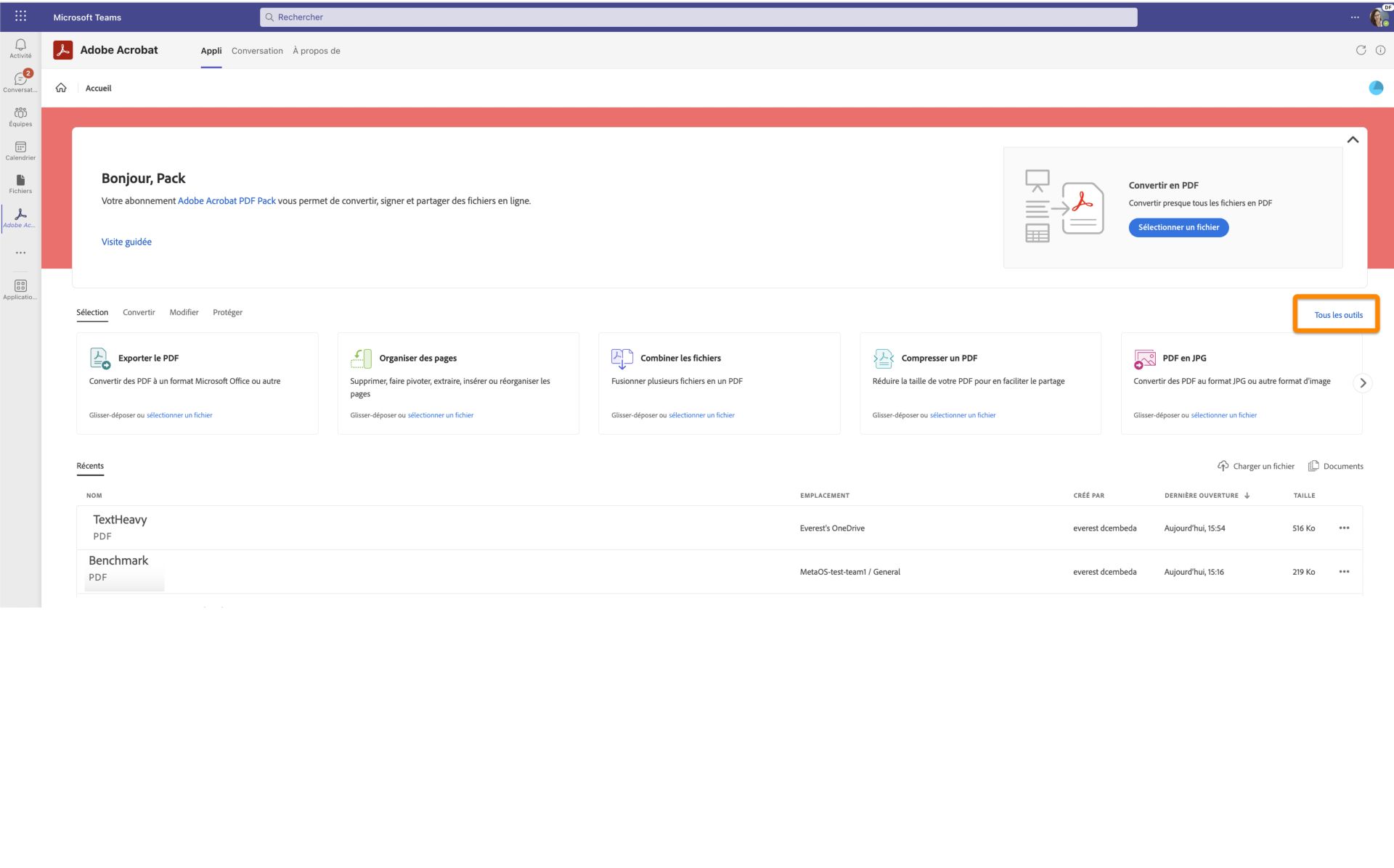Open the À propos de tab
Screen dimensions: 1394x868
click(x=317, y=51)
